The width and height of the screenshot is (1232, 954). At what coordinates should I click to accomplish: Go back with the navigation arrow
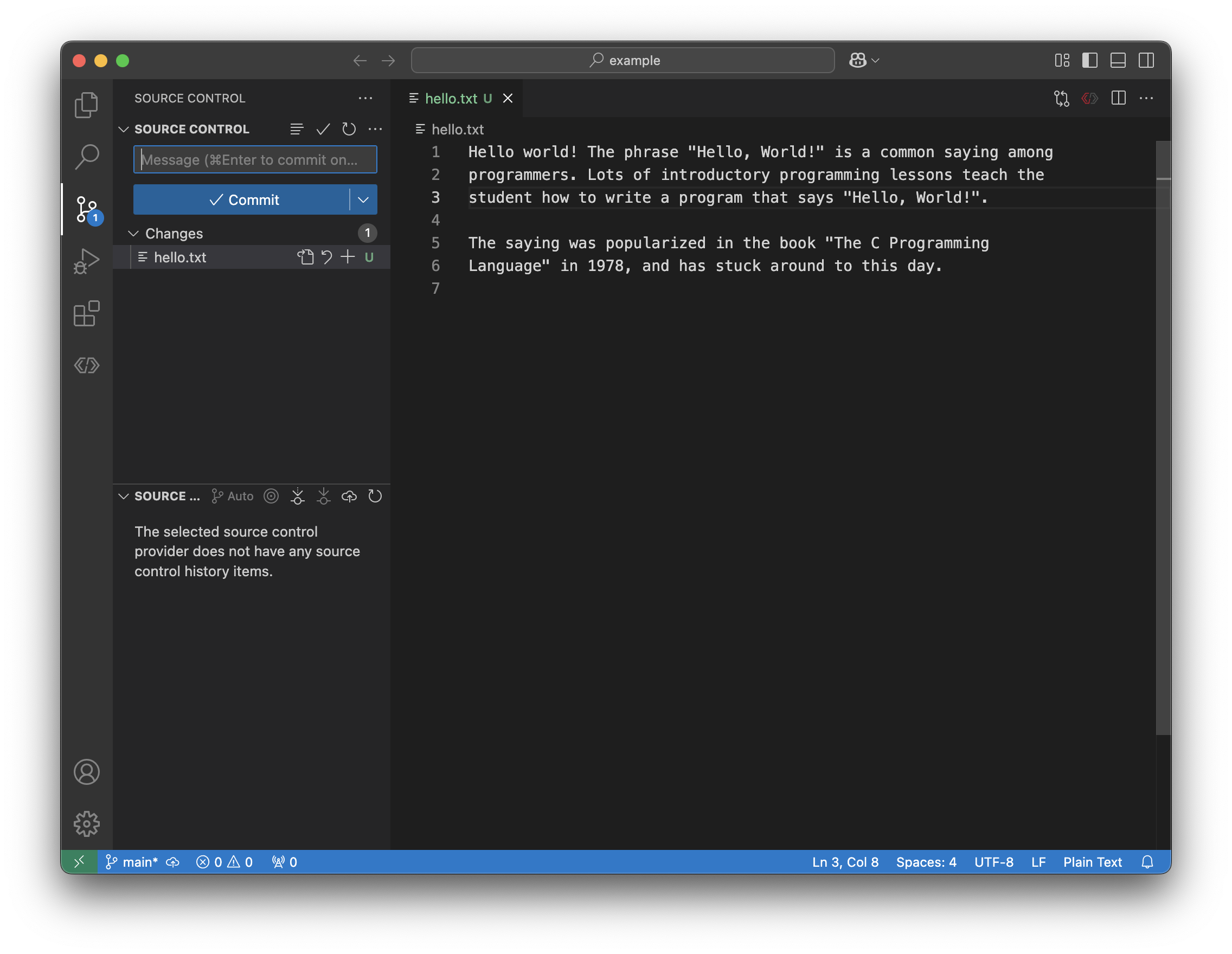tap(360, 60)
